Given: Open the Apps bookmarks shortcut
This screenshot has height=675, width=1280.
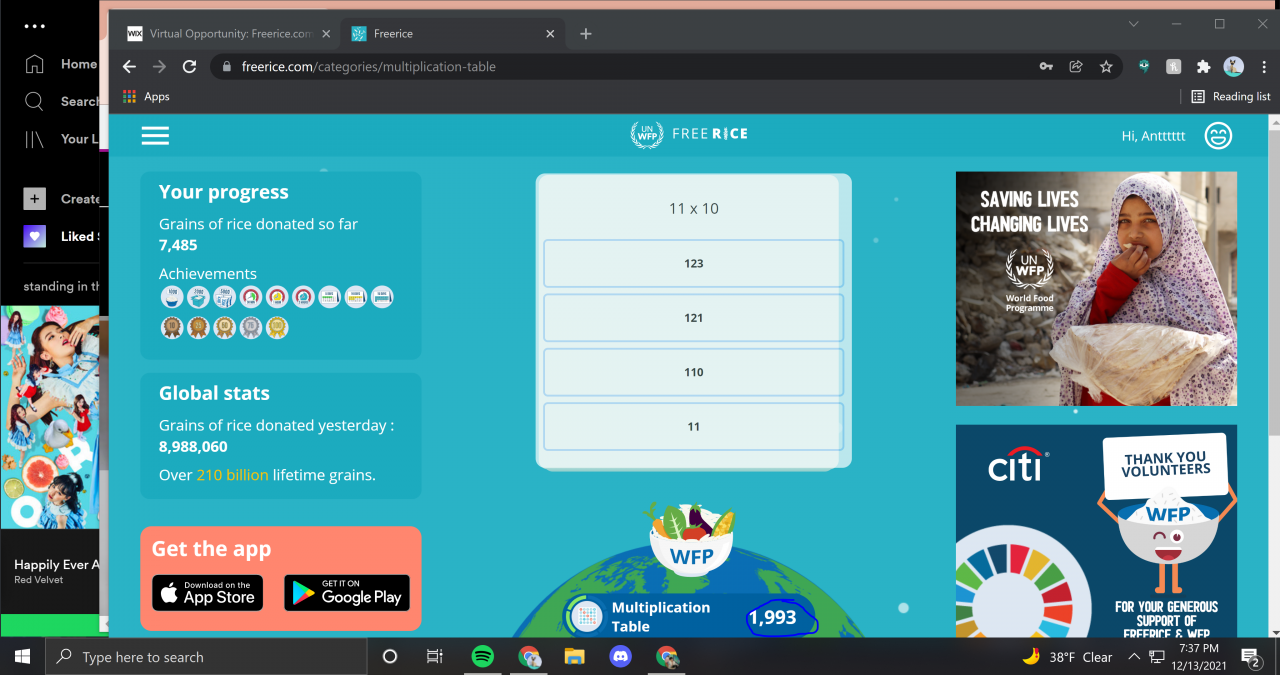Looking at the screenshot, I should pos(146,97).
